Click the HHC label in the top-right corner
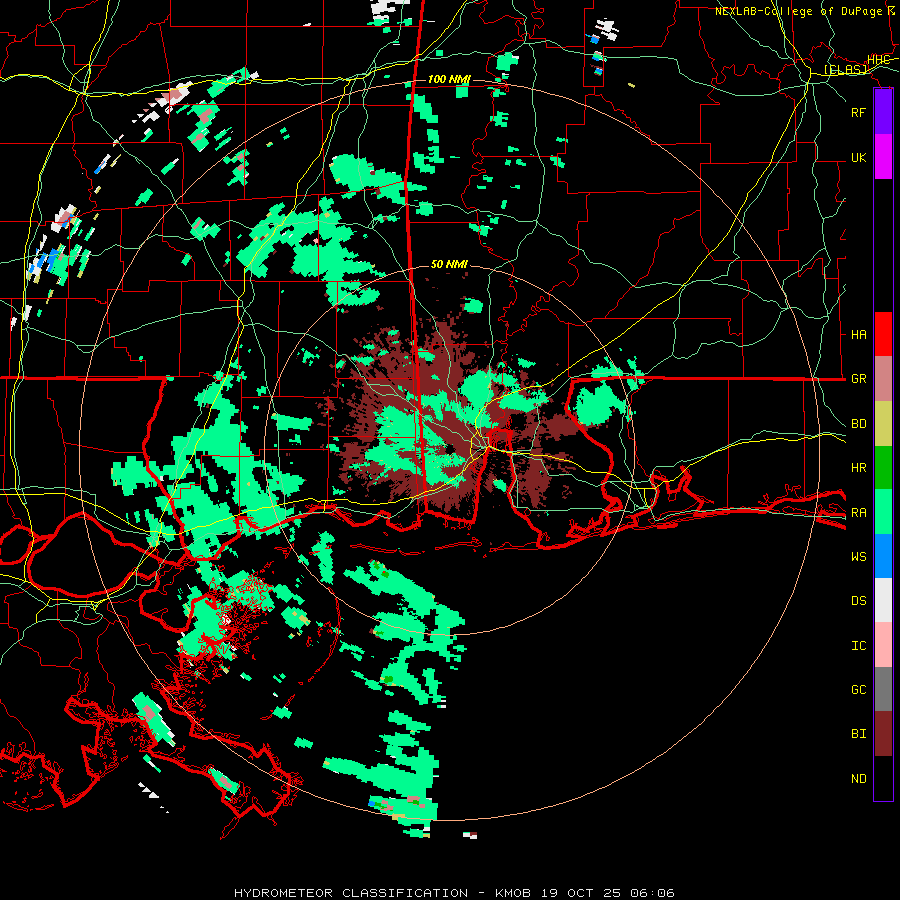 point(878,60)
